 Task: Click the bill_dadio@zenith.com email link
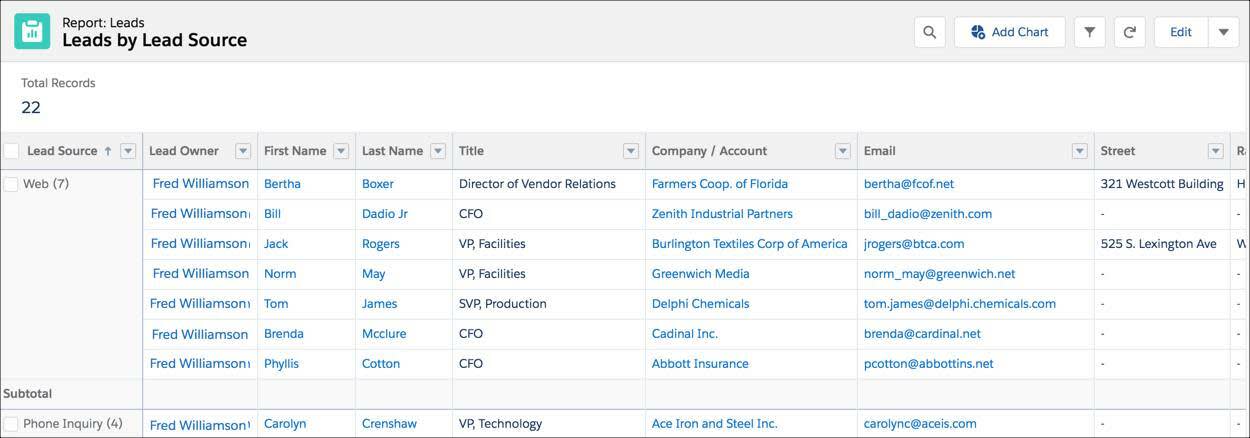pyautogui.click(x=928, y=214)
